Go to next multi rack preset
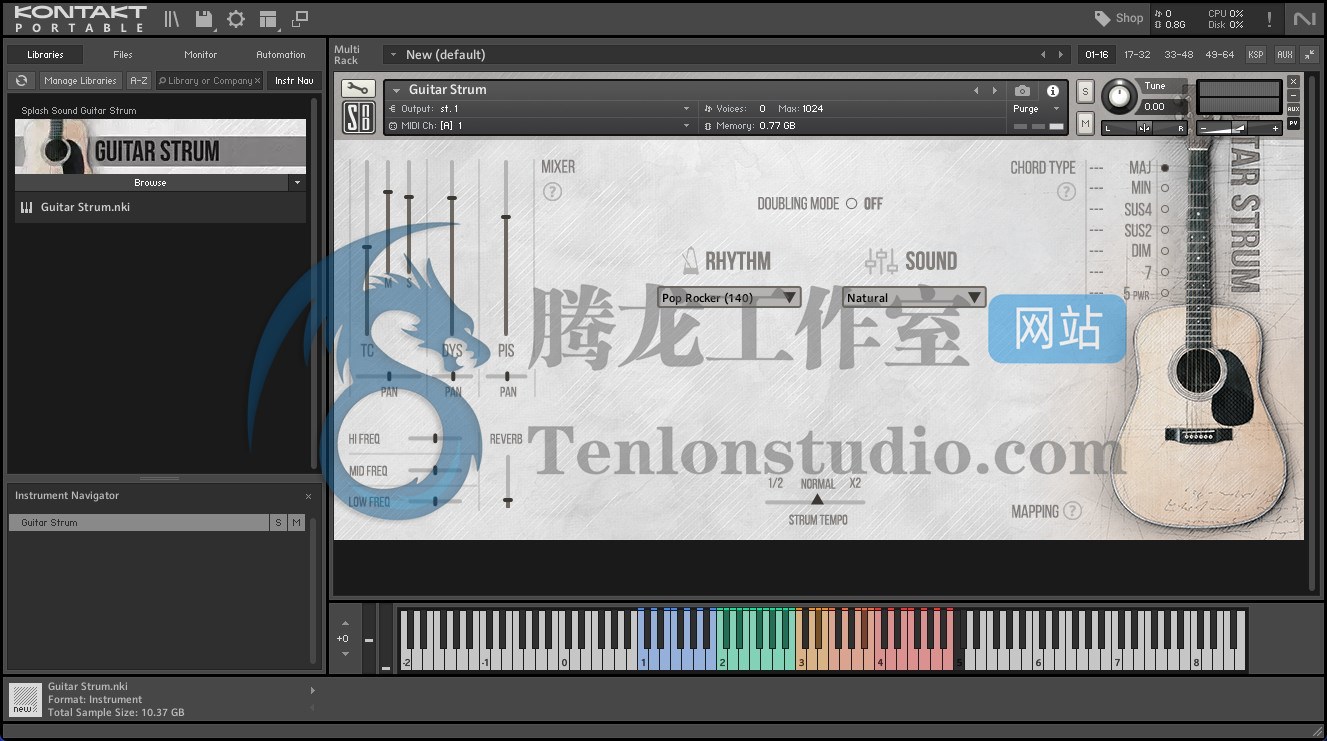Screen dimensions: 1327x741 click(x=1061, y=55)
